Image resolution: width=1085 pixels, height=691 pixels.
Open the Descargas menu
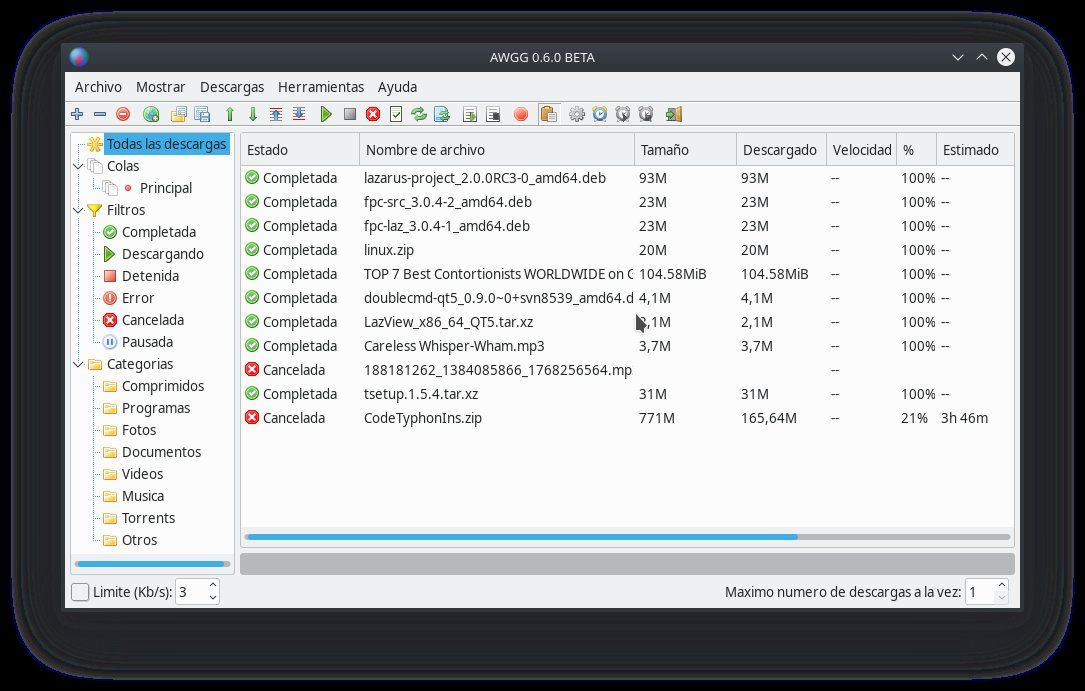[232, 87]
